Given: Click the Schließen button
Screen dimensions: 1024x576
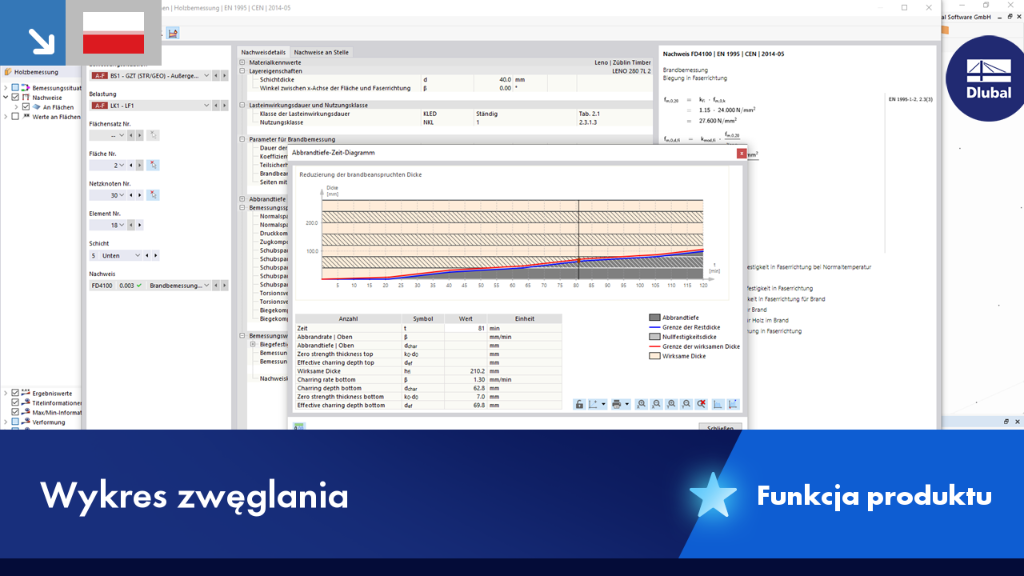Looking at the screenshot, I should 720,427.
